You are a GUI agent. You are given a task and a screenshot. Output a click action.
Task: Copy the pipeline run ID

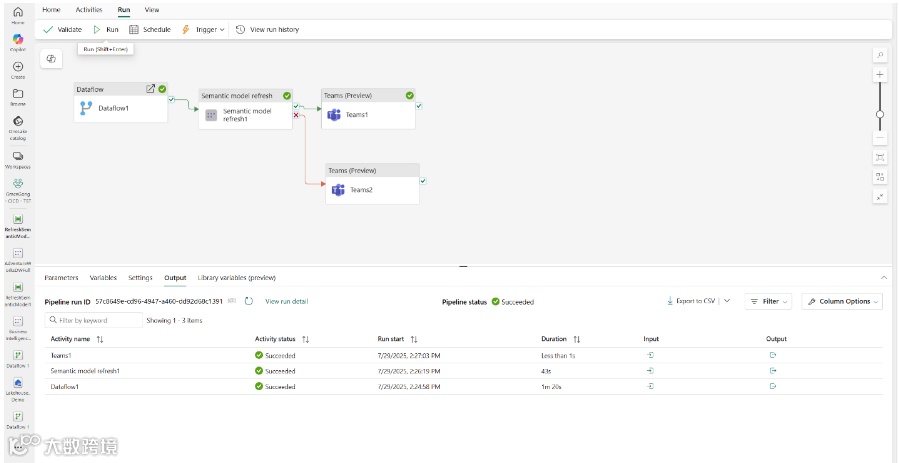pyautogui.click(x=232, y=301)
